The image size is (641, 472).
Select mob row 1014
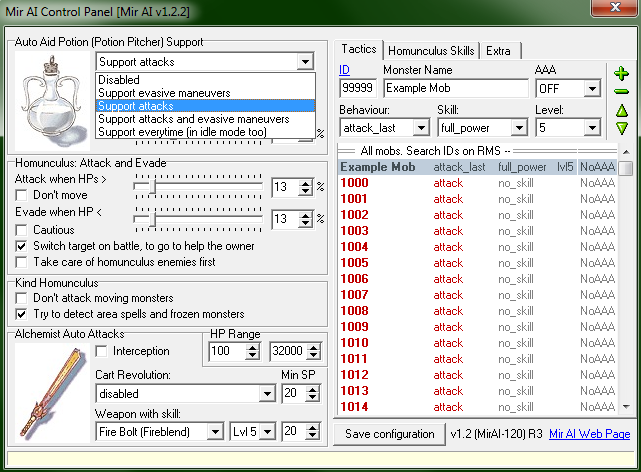pos(477,407)
